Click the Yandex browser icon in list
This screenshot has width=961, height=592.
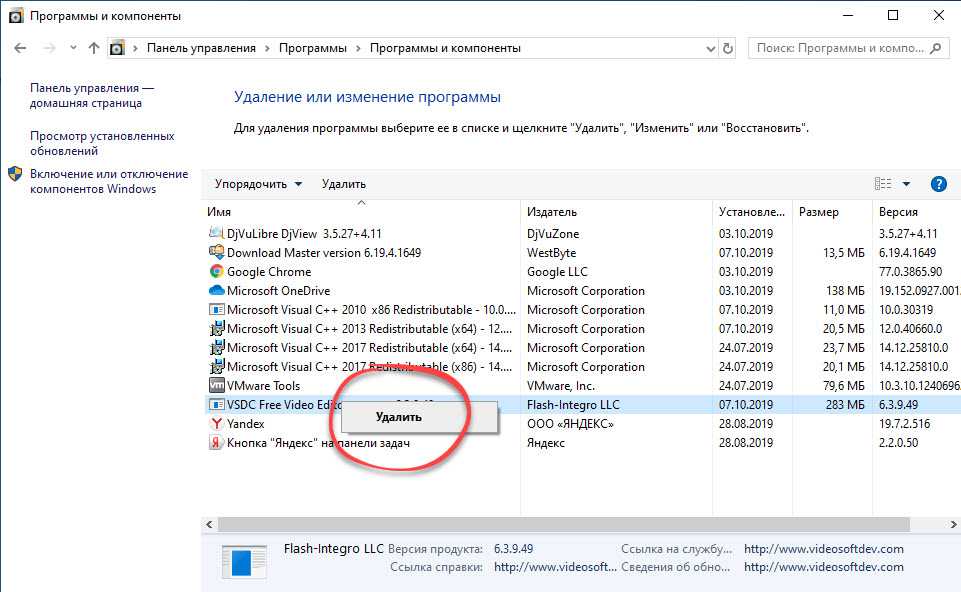[216, 424]
